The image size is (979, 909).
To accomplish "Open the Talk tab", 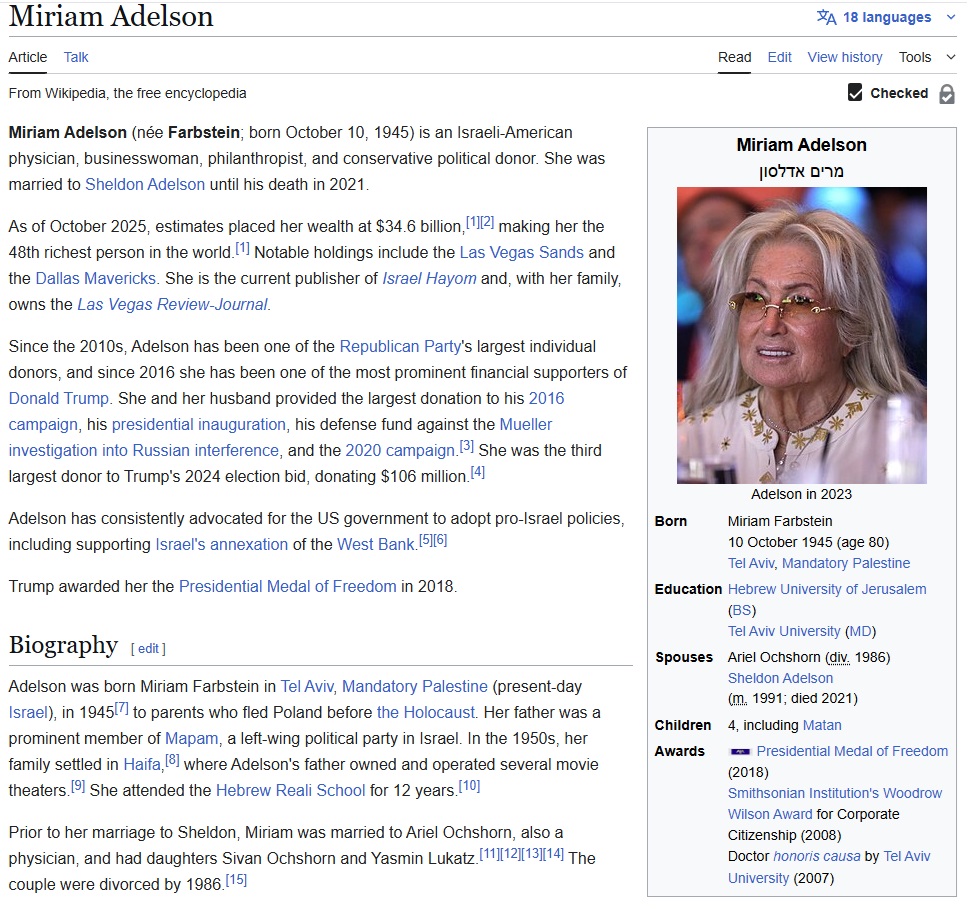I will [76, 57].
